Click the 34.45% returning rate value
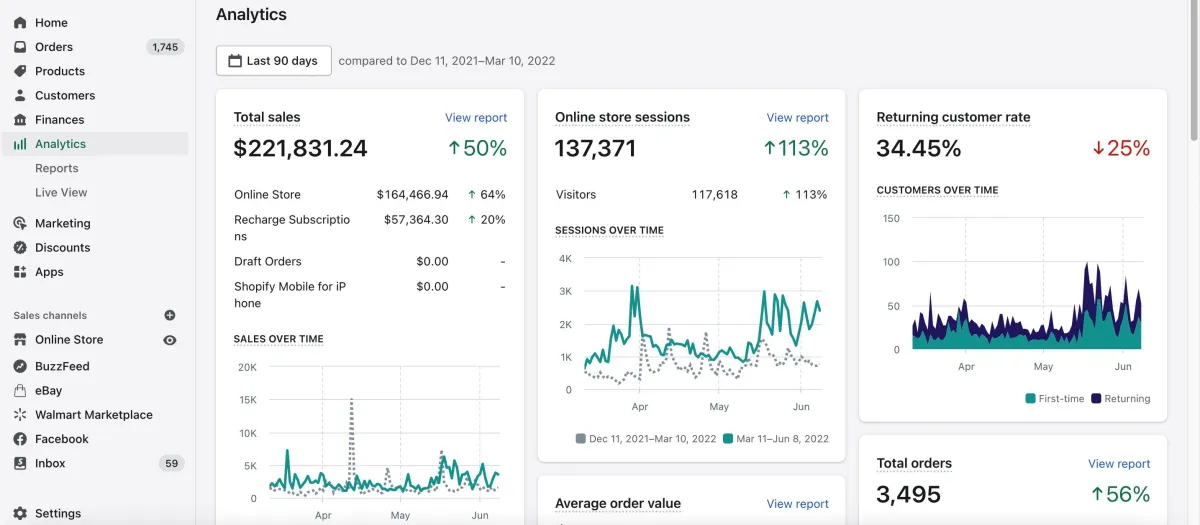Viewport: 1200px width, 525px height. [918, 149]
